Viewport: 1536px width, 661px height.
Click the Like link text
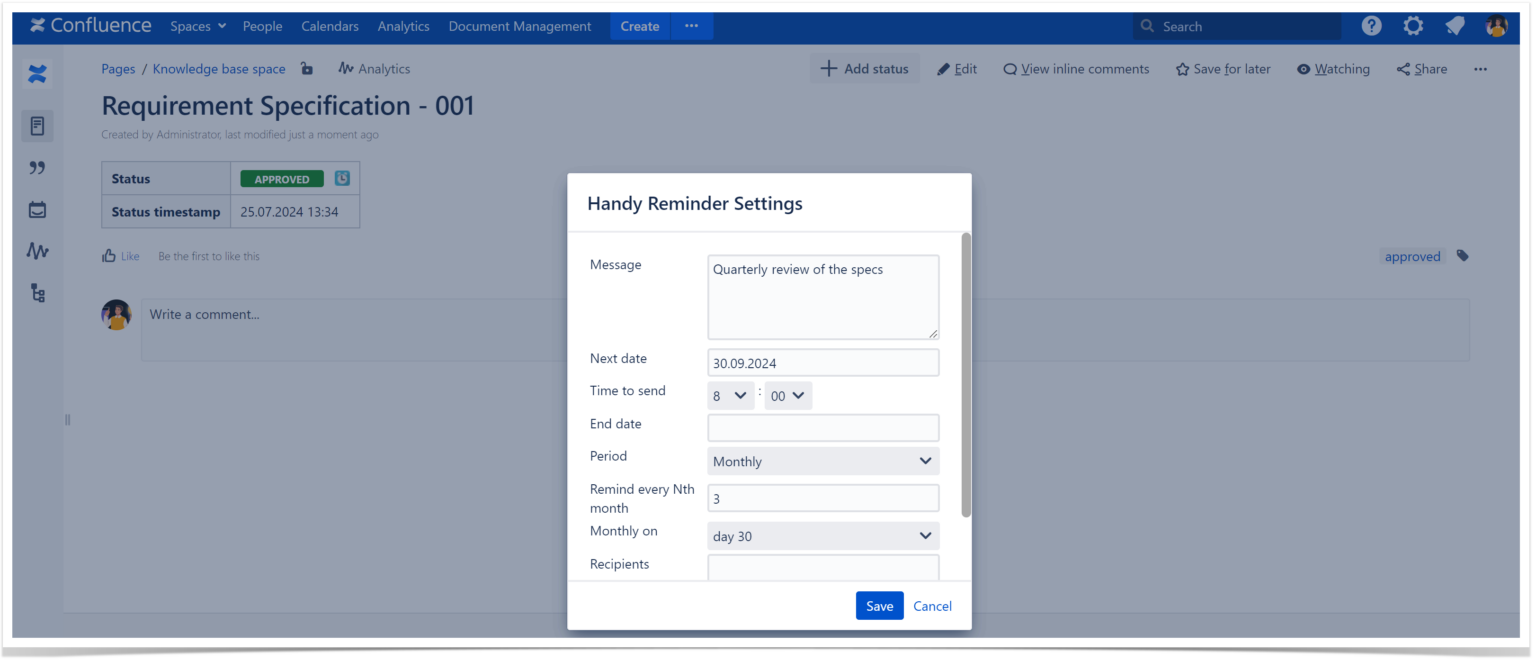coord(130,256)
